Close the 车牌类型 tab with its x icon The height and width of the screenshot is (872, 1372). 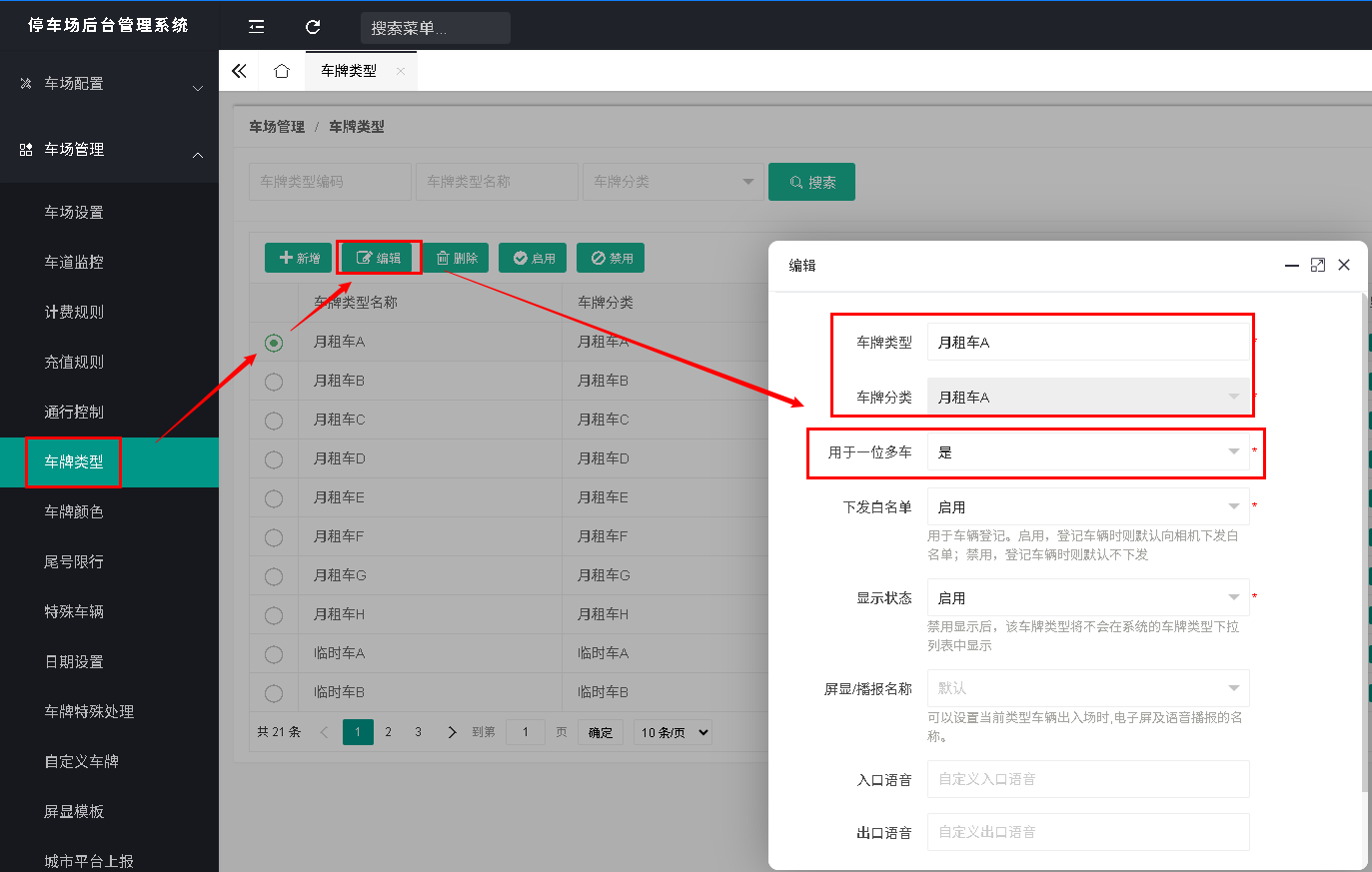pos(401,71)
